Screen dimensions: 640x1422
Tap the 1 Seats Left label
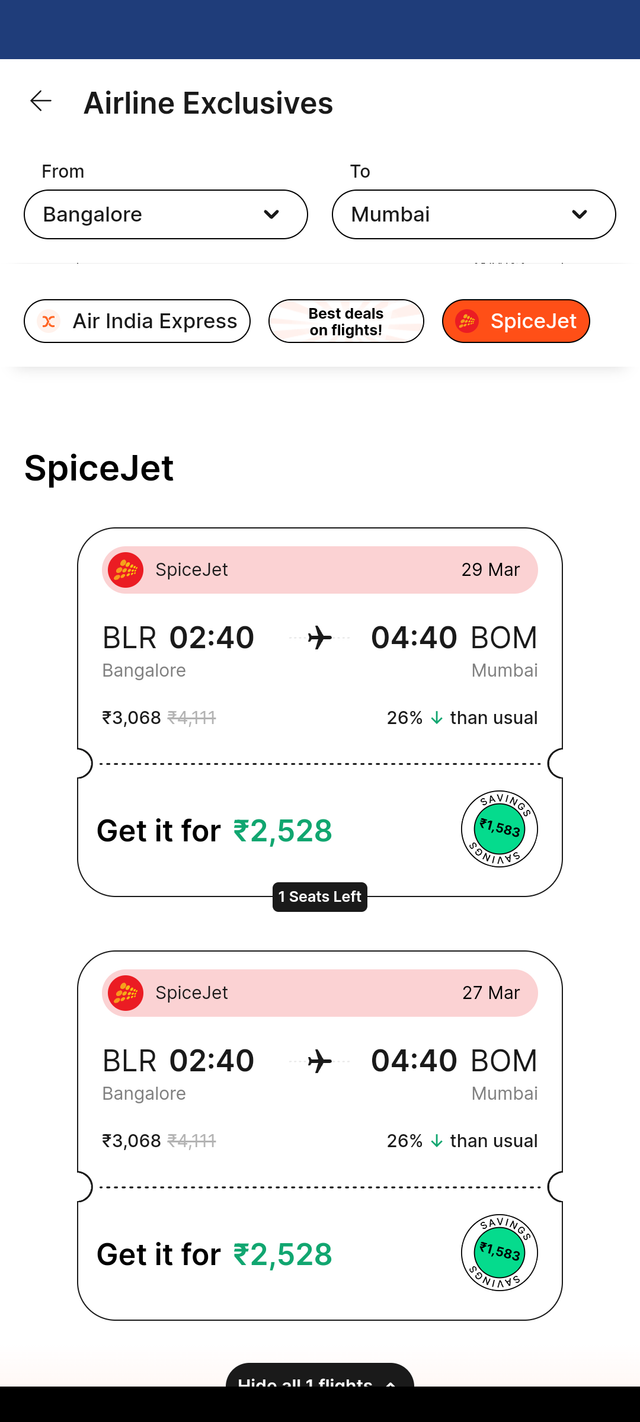point(320,896)
